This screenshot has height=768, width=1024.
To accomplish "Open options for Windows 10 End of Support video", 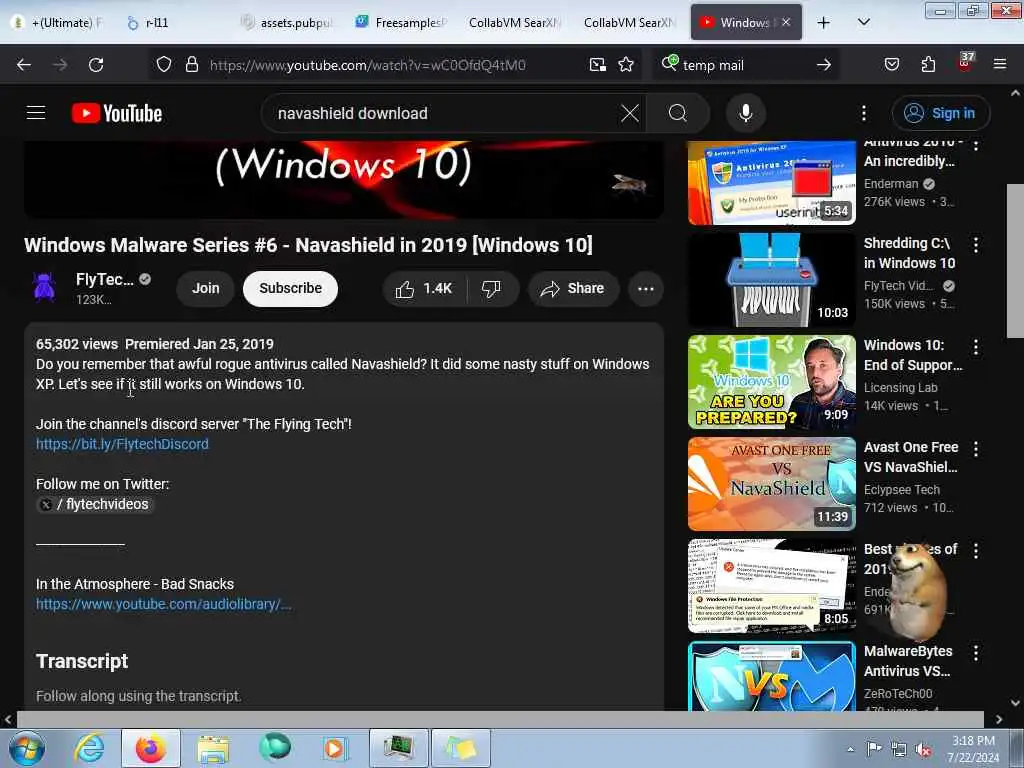I will tap(976, 347).
